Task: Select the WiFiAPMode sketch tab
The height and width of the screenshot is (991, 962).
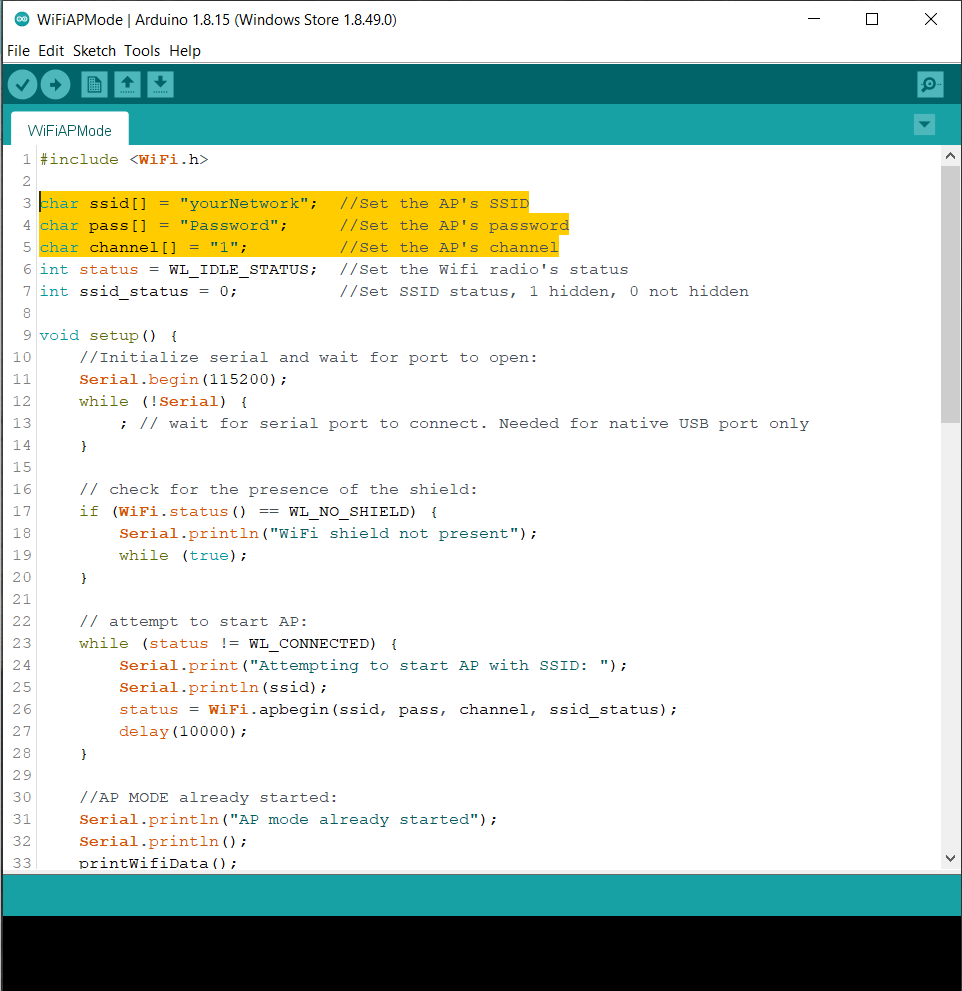Action: tap(70, 130)
